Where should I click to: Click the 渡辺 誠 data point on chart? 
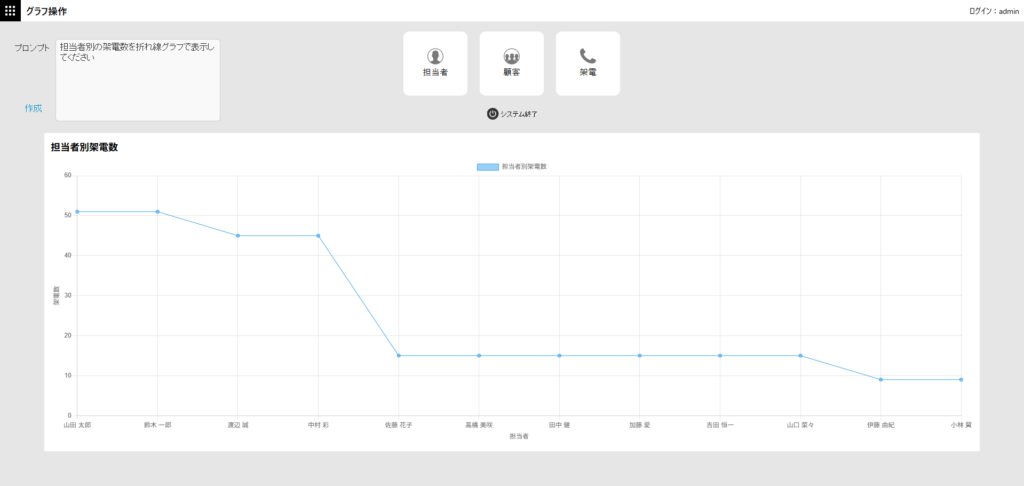tap(238, 236)
